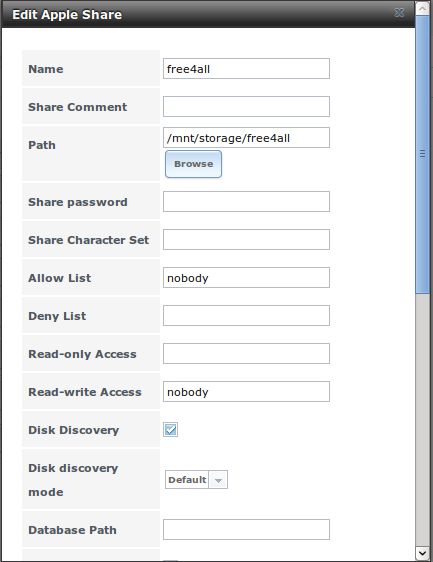Click the scrollbar up arrow
This screenshot has width=433, height=562.
coord(423,8)
